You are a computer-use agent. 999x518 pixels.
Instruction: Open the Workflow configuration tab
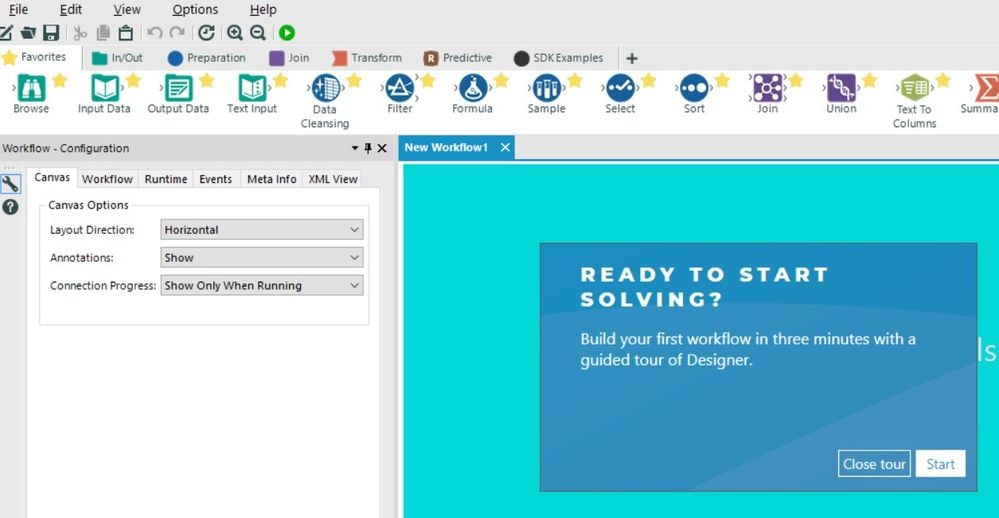coord(107,179)
